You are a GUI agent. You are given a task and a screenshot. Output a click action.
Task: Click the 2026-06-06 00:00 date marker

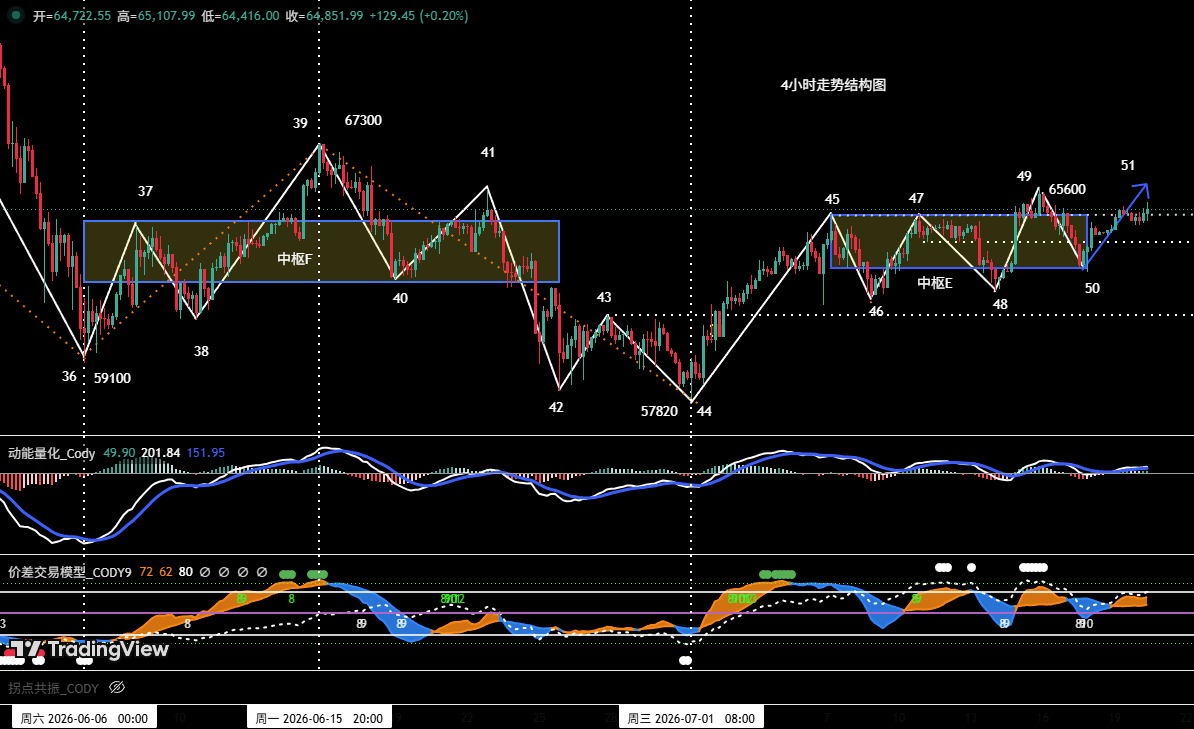84,718
